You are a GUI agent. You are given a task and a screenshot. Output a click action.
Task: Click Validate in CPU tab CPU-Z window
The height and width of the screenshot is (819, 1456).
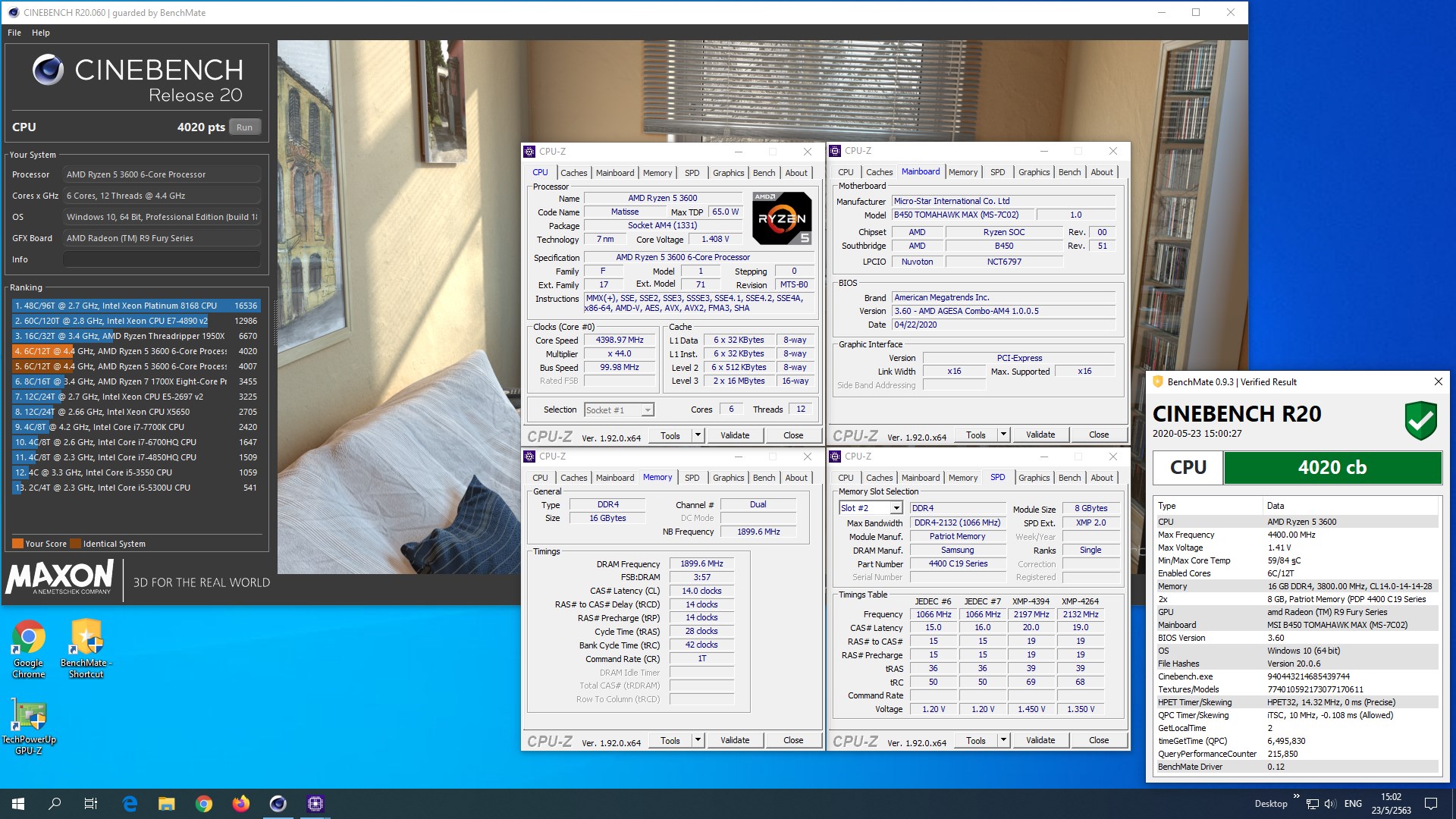(735, 435)
